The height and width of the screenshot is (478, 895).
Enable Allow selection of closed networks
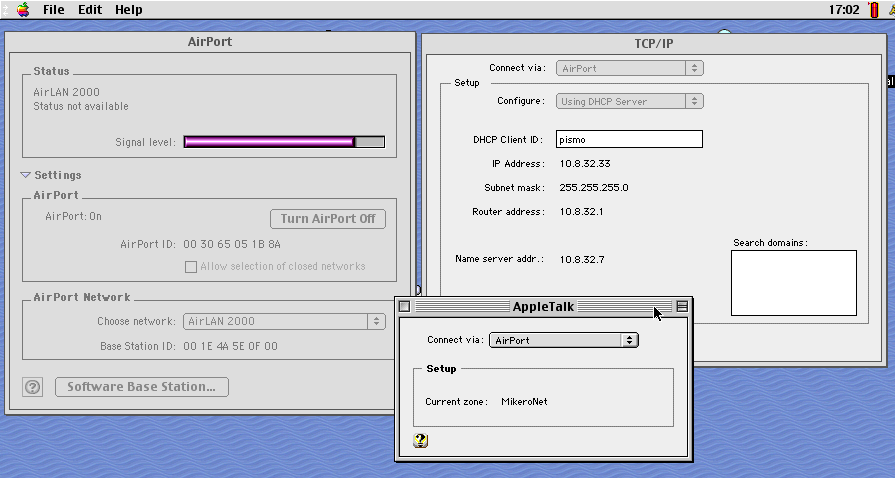[x=191, y=267]
